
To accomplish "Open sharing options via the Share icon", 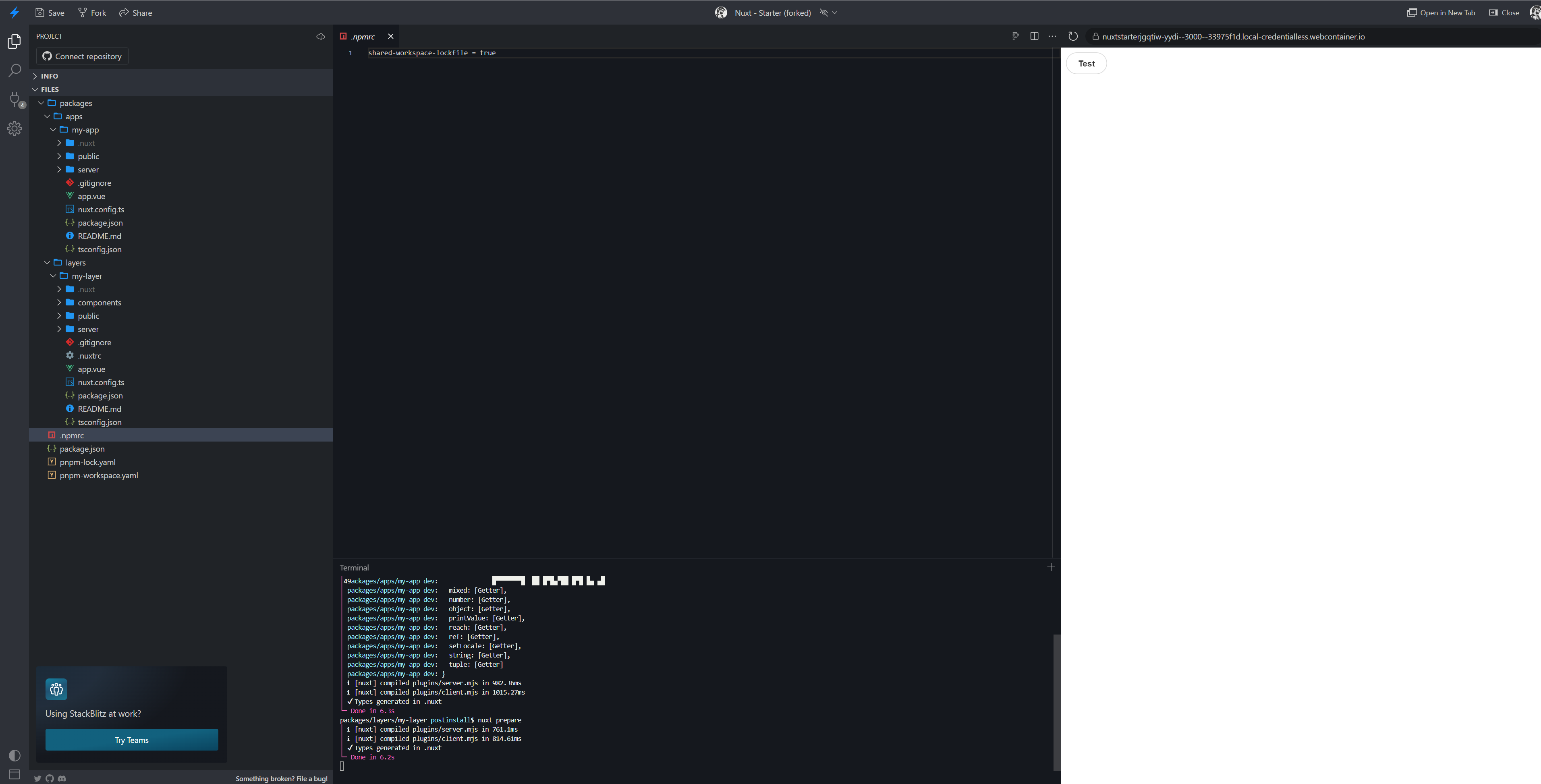I will [124, 12].
